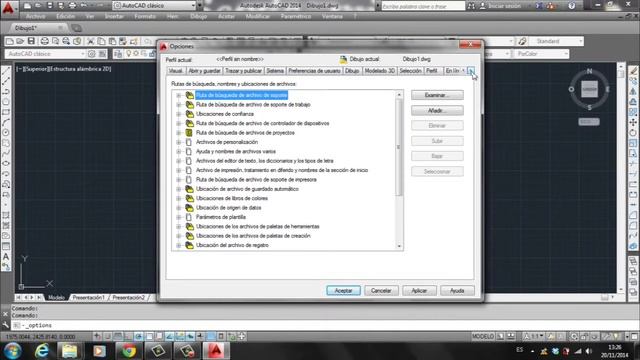This screenshot has height=360, width=640.
Task: Click the Plot printer icon in the standard toolbar
Action: point(44,41)
